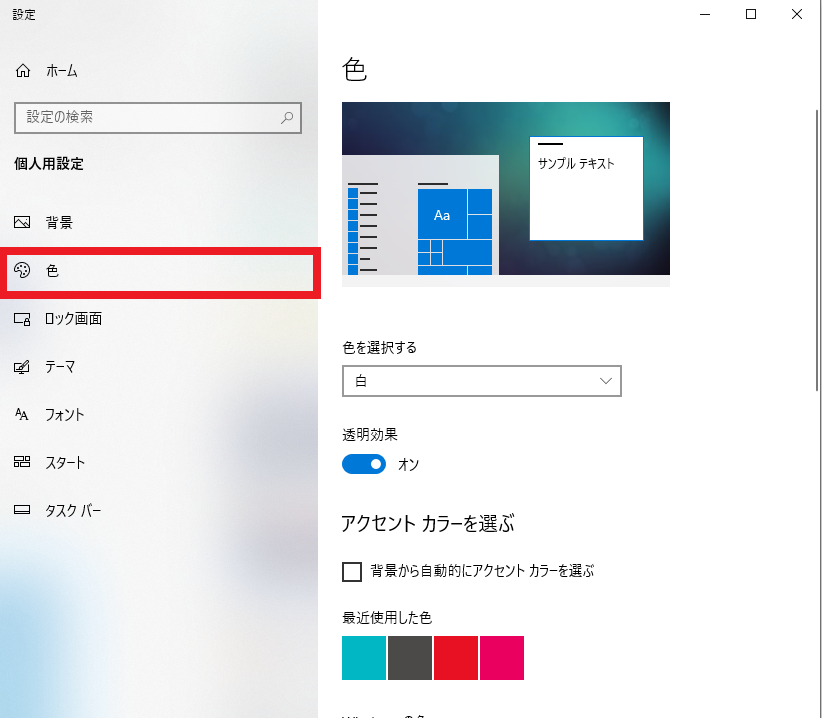Click the タスク バー icon
Image resolution: width=822 pixels, height=718 pixels.
tap(22, 509)
